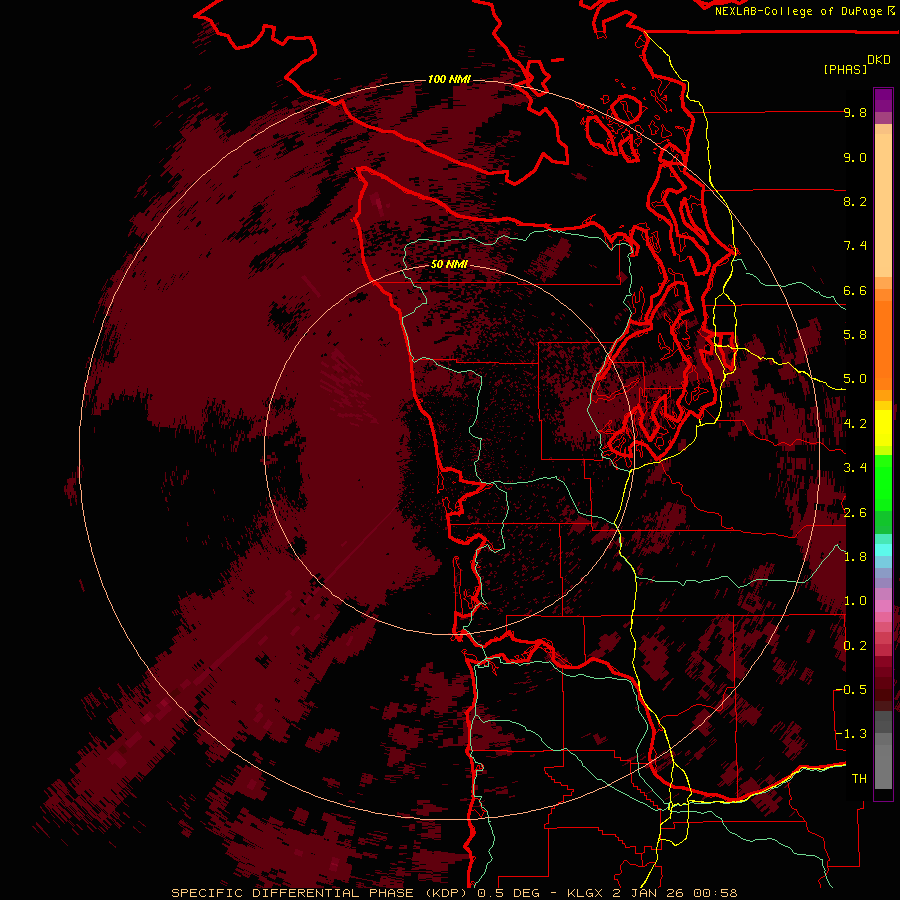The height and width of the screenshot is (900, 900).
Task: Pick the pale peach color bar segment
Action: pyautogui.click(x=883, y=205)
